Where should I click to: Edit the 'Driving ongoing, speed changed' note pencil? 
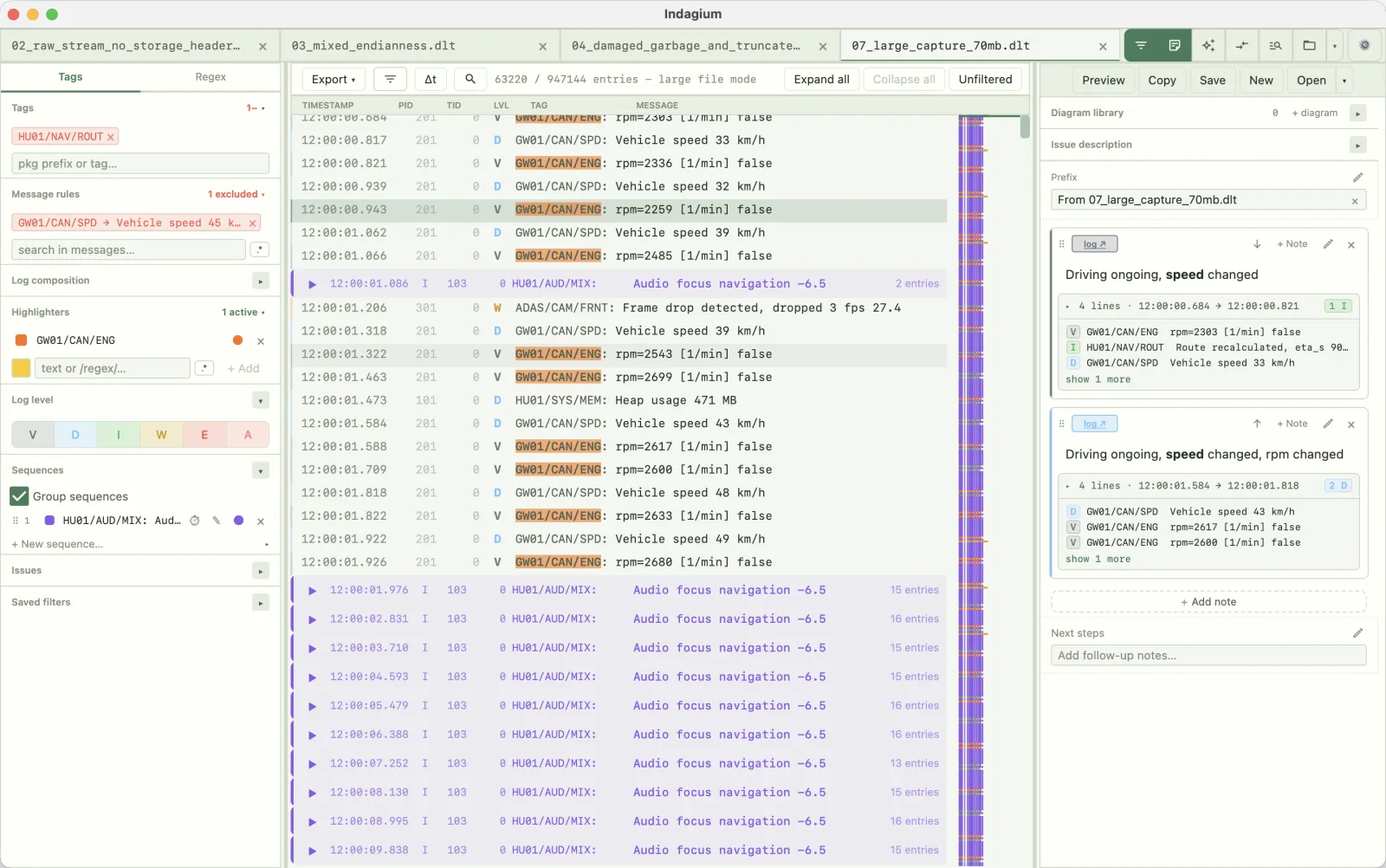pos(1328,244)
